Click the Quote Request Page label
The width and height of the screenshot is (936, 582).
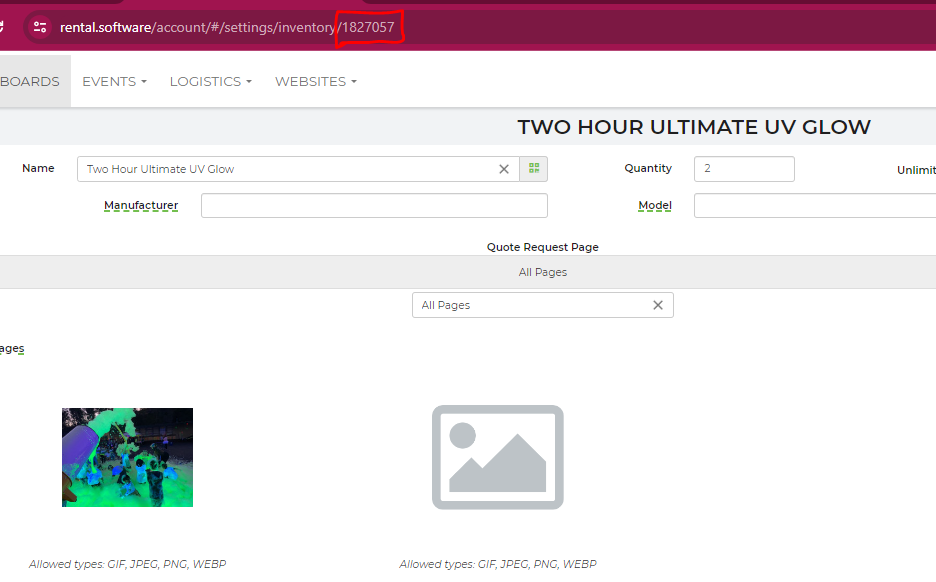542,247
